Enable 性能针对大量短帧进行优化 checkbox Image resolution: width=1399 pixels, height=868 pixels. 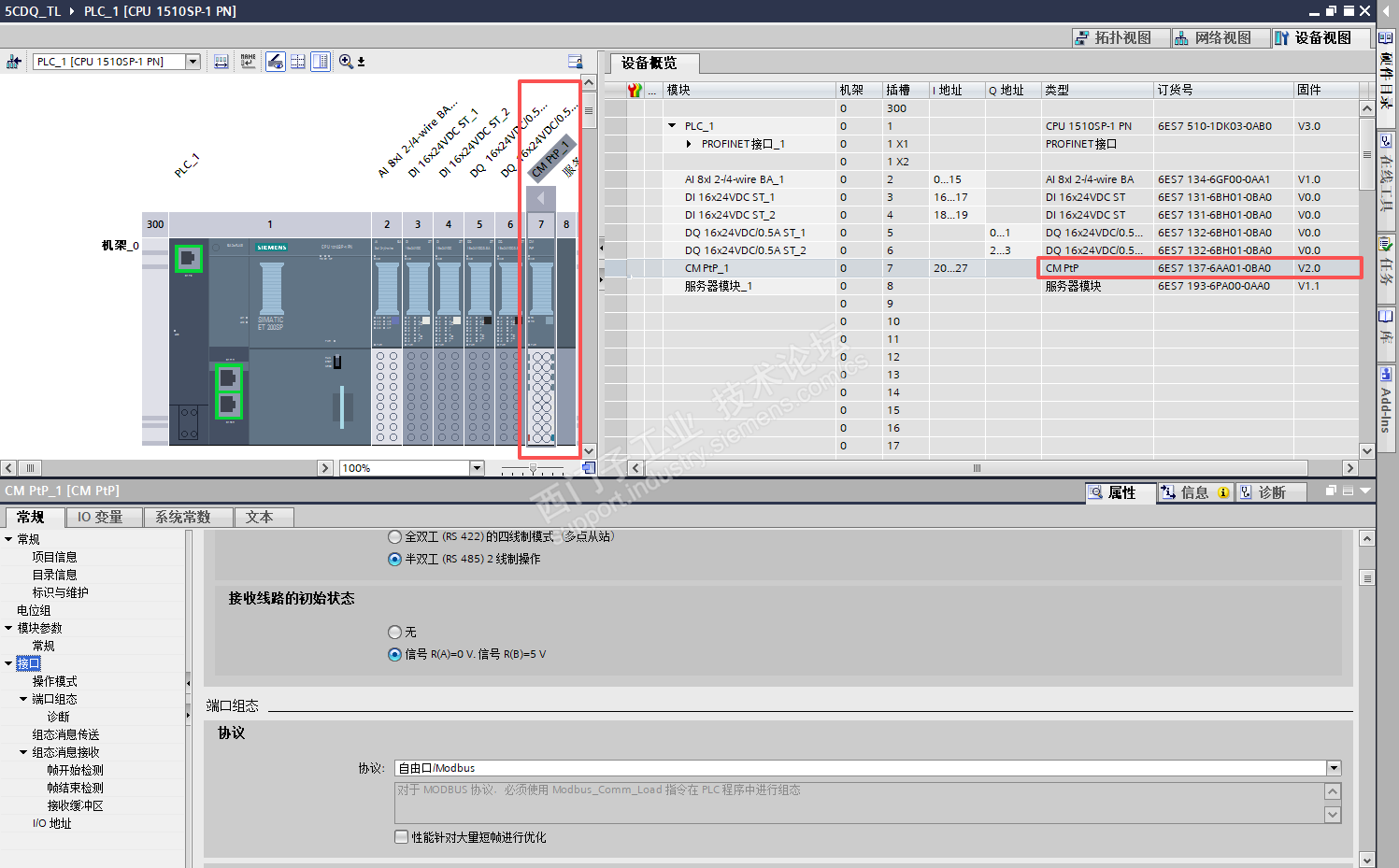point(402,837)
